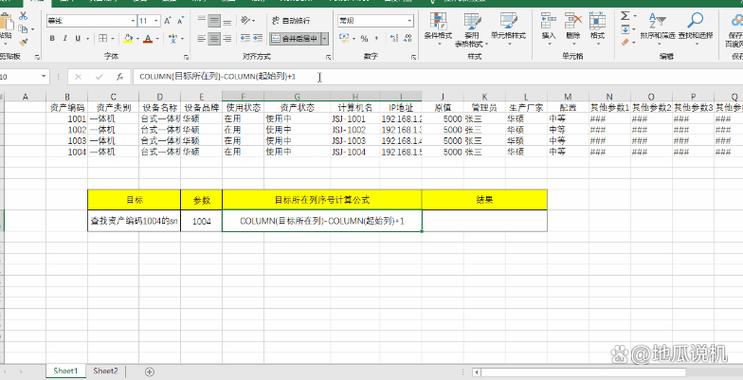The height and width of the screenshot is (380, 743).
Task: Click in the formula bar input
Action: [x=438, y=77]
